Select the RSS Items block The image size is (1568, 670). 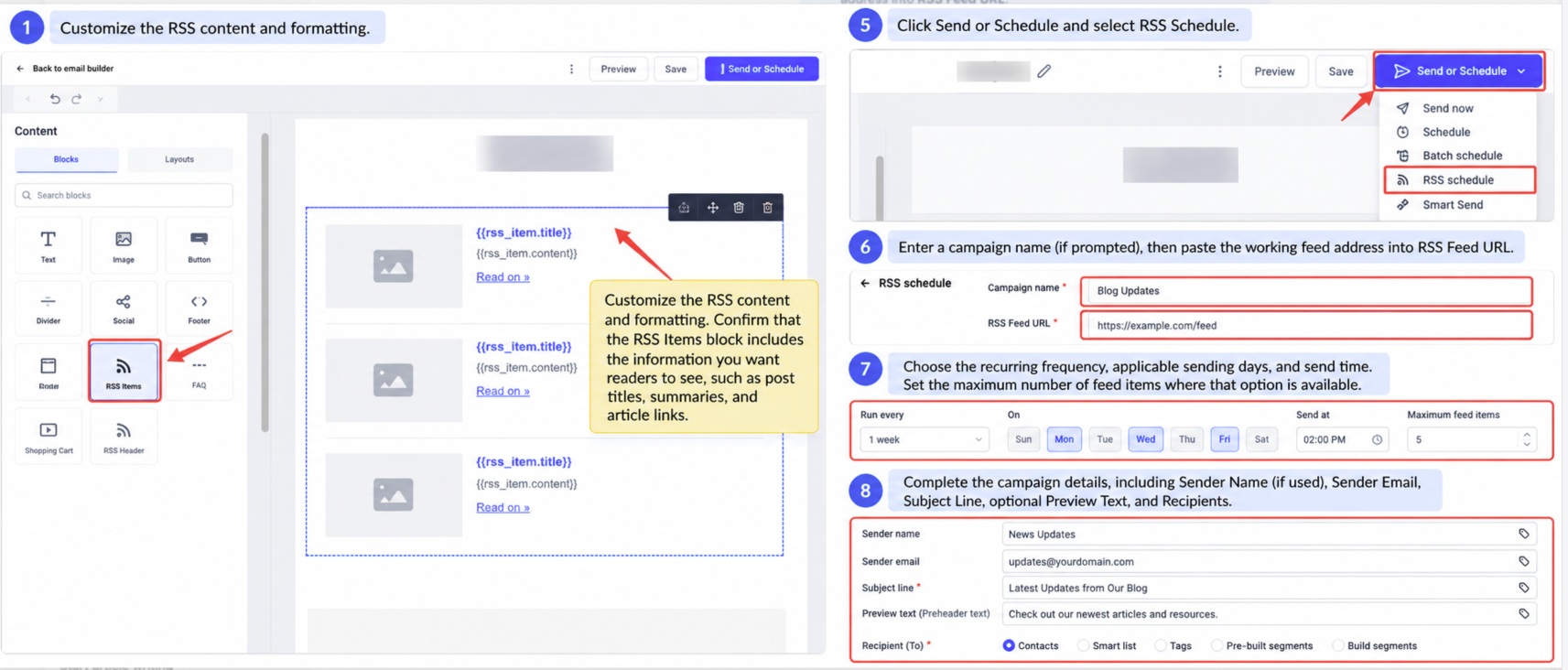pos(124,371)
